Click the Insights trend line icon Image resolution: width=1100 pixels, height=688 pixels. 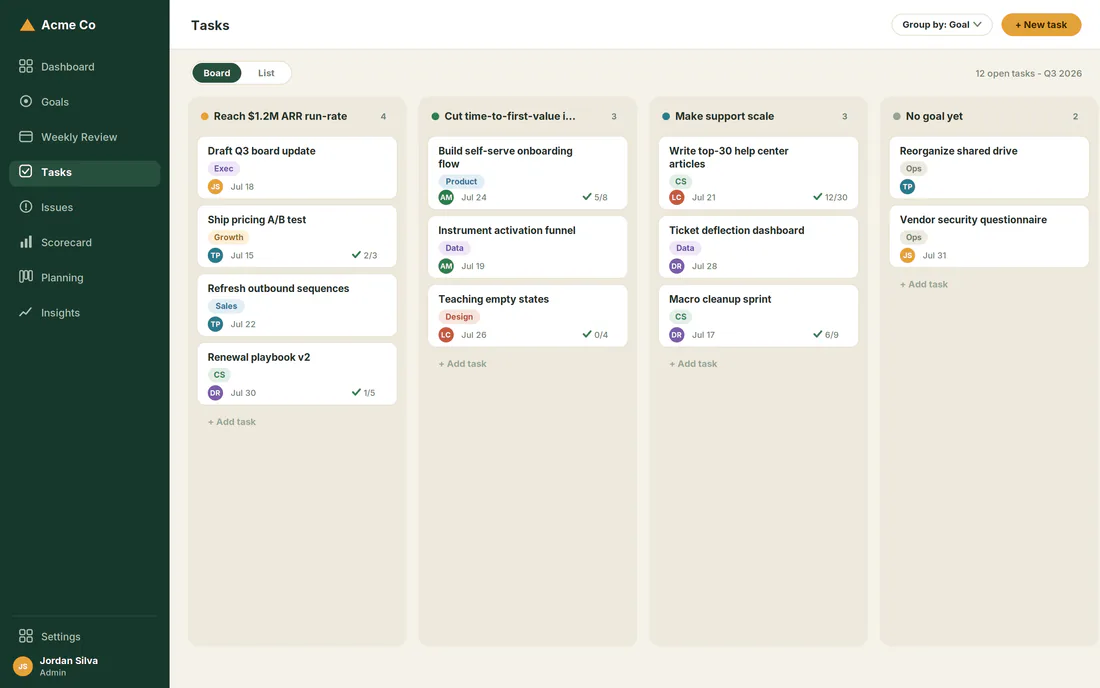(26, 311)
